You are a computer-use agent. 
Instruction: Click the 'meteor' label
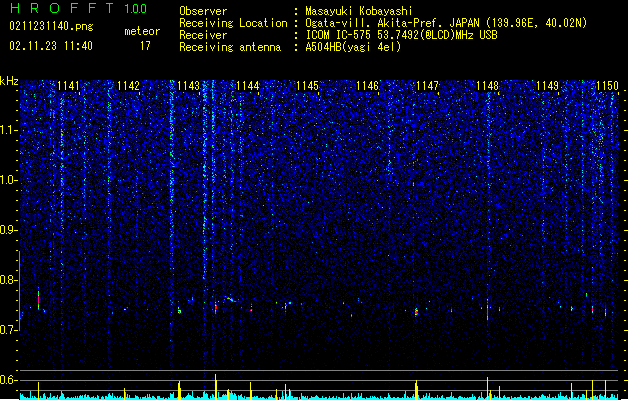(142, 31)
